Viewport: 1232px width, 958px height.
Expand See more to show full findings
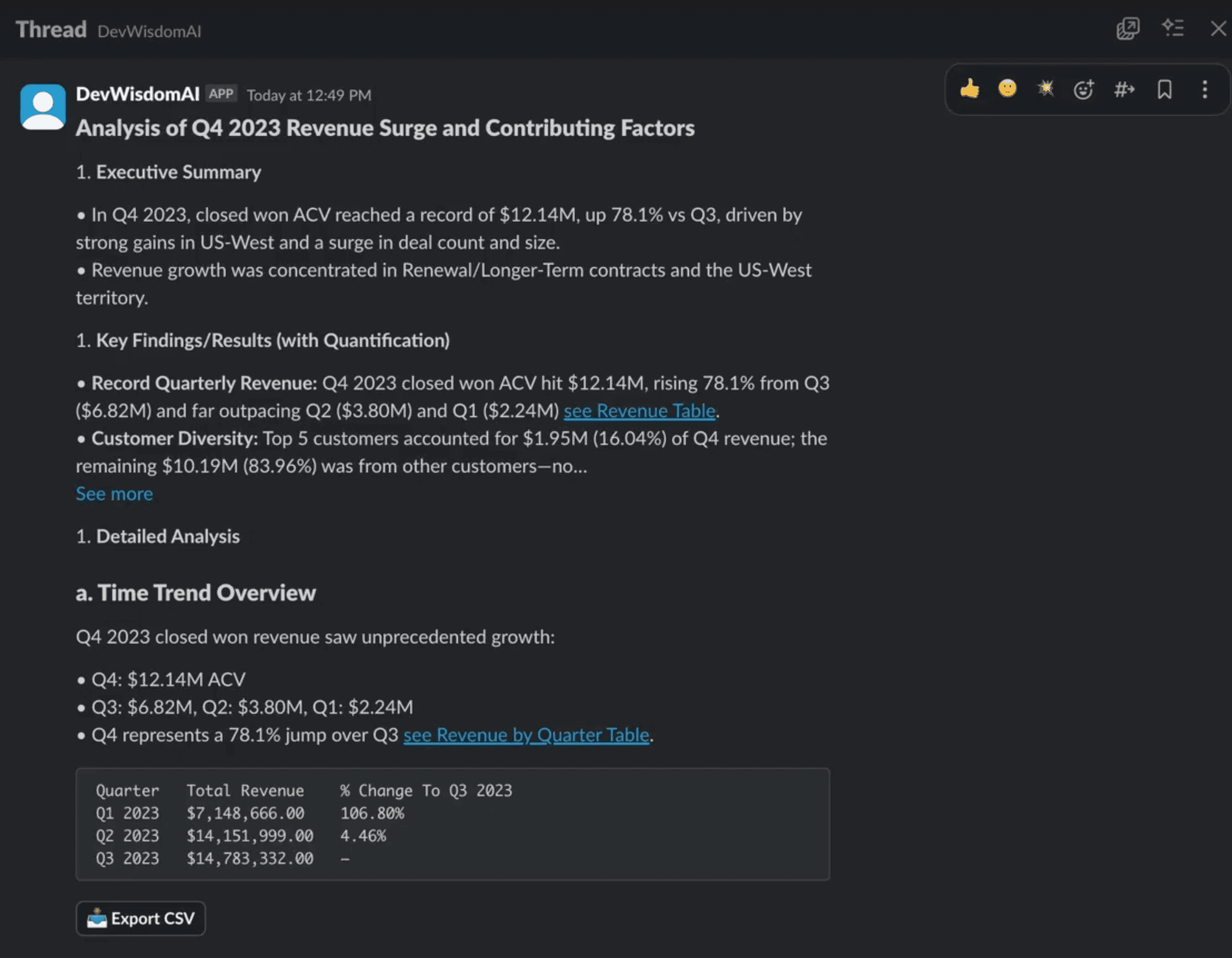click(114, 493)
